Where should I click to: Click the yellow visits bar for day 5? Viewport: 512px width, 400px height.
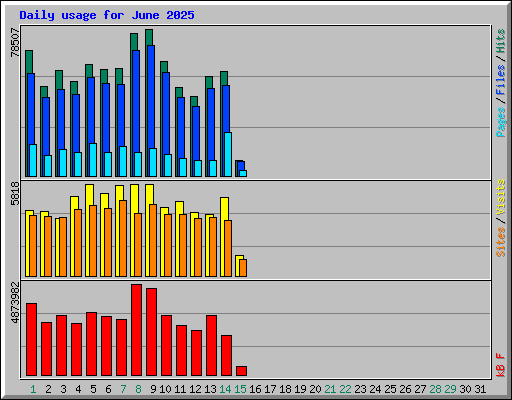pos(90,195)
